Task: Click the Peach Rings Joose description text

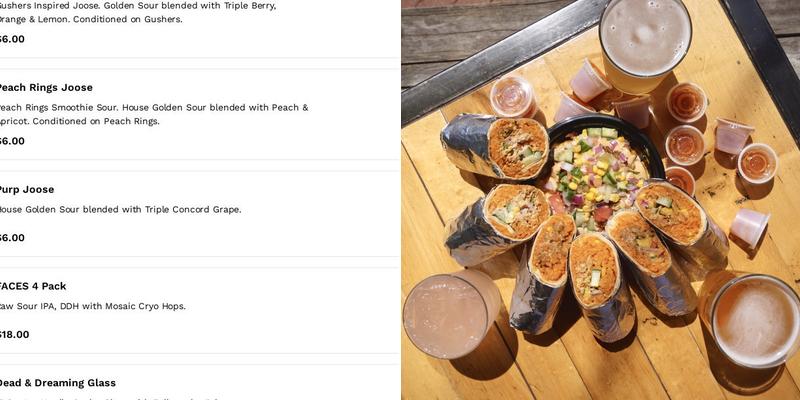Action: tap(153, 114)
